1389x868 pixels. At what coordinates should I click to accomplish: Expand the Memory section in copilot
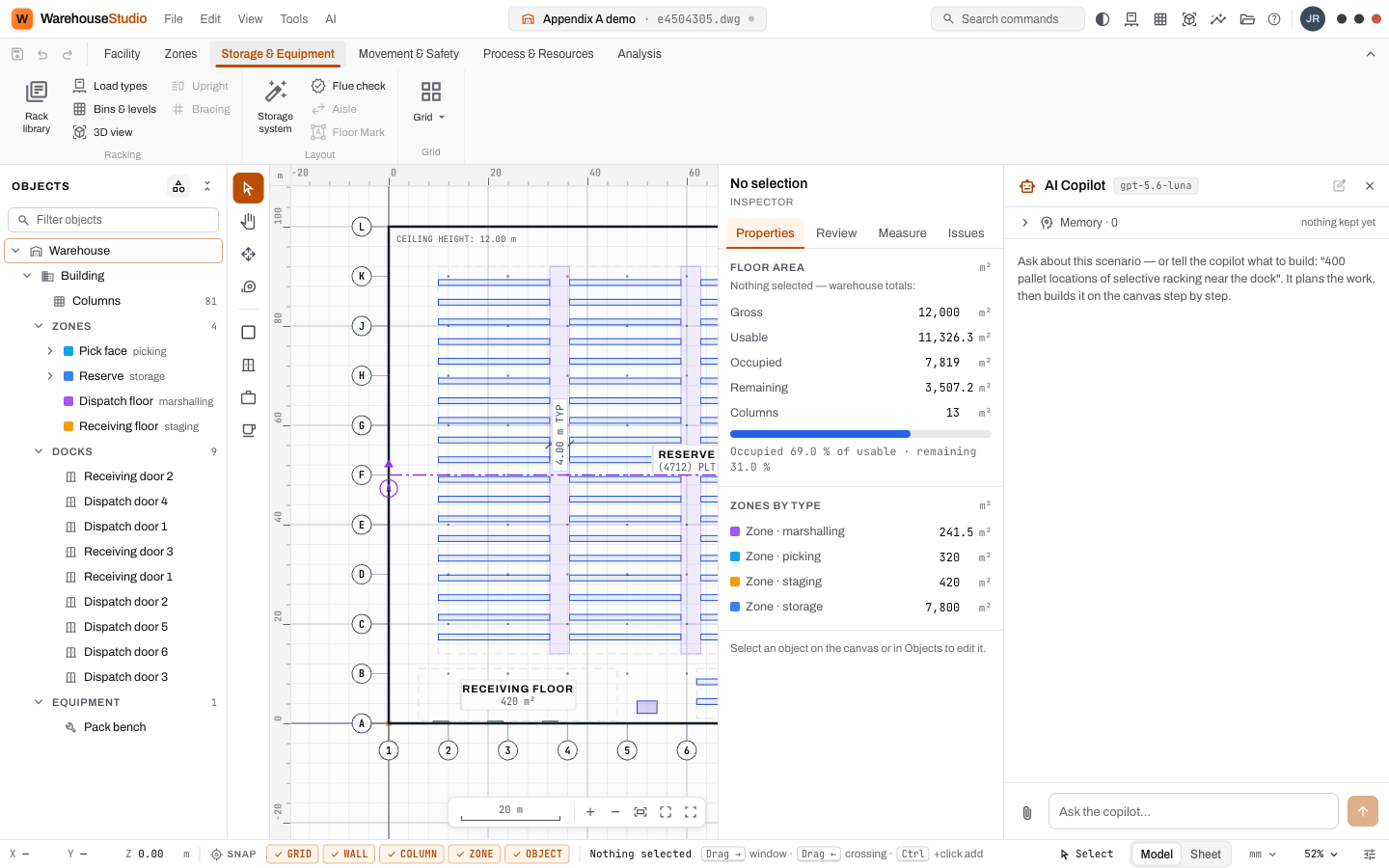click(1024, 223)
